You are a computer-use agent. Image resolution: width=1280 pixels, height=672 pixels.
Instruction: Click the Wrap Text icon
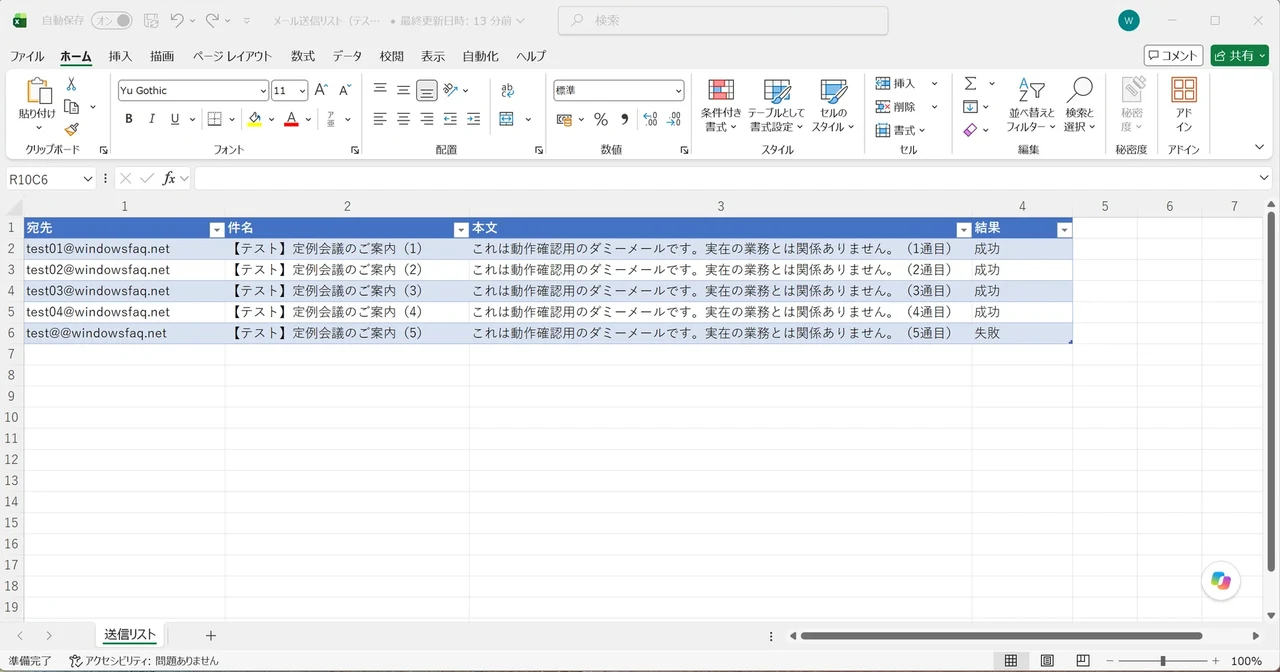click(507, 90)
